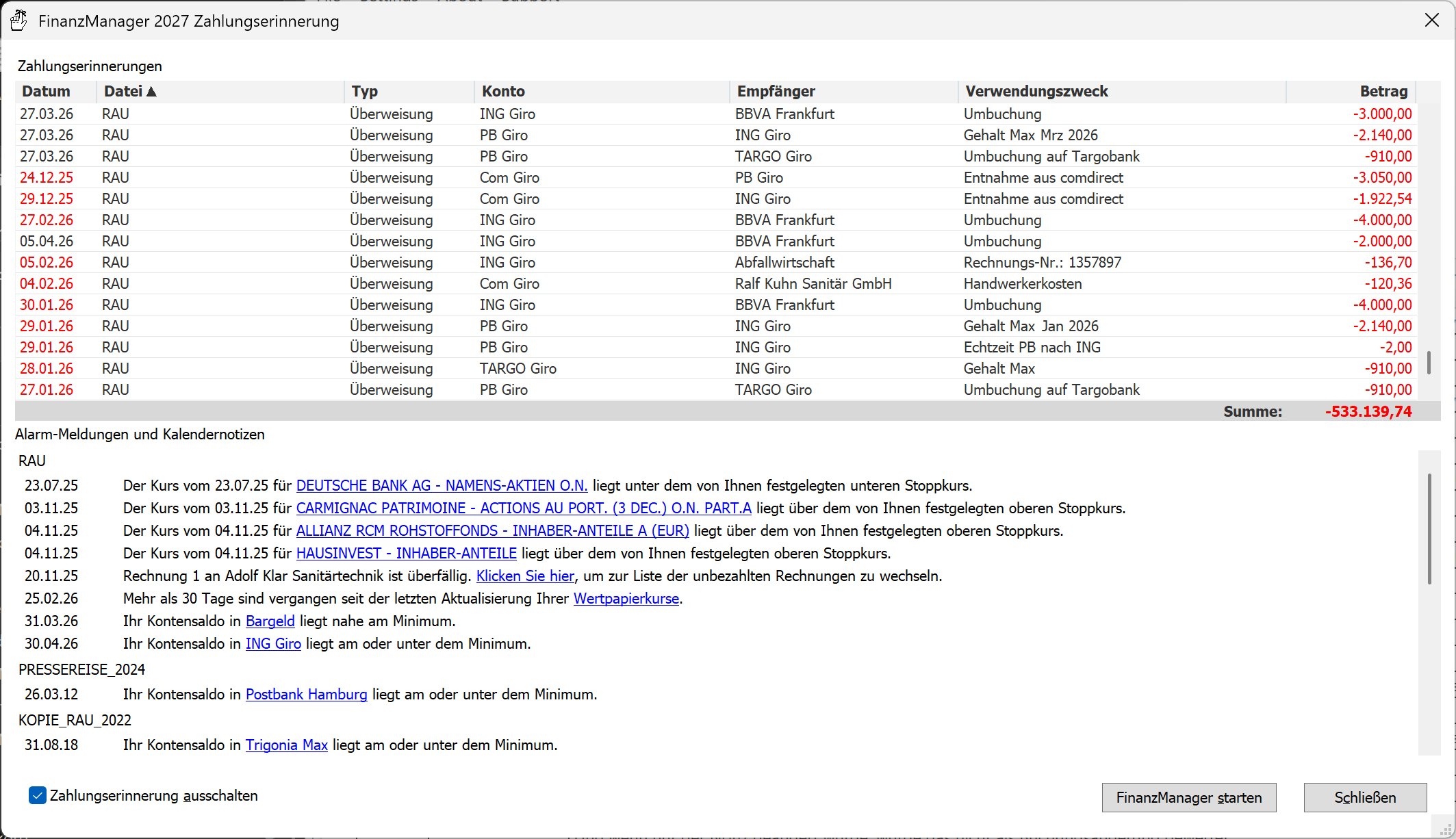This screenshot has height=839, width=1456.
Task: Select the 27.01.26 Umbuchung auf Targobank row
Action: 716,389
